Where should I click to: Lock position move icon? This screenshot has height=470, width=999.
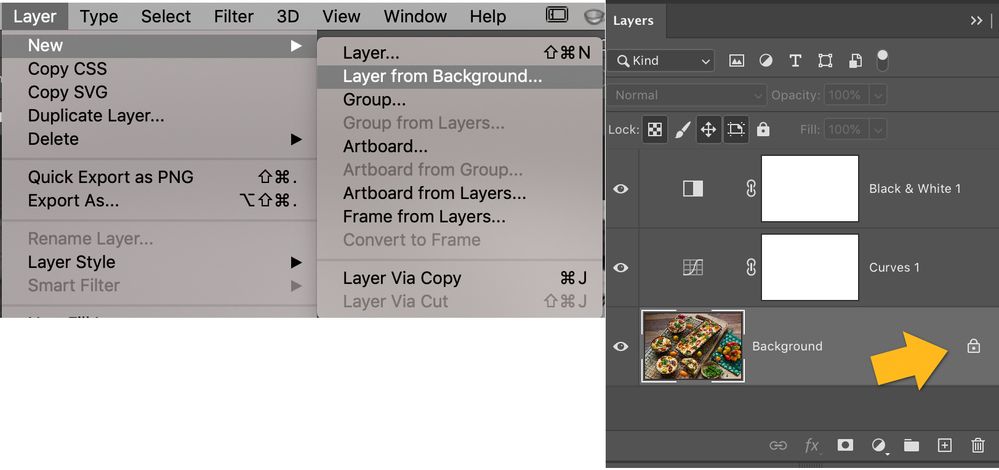click(x=708, y=129)
